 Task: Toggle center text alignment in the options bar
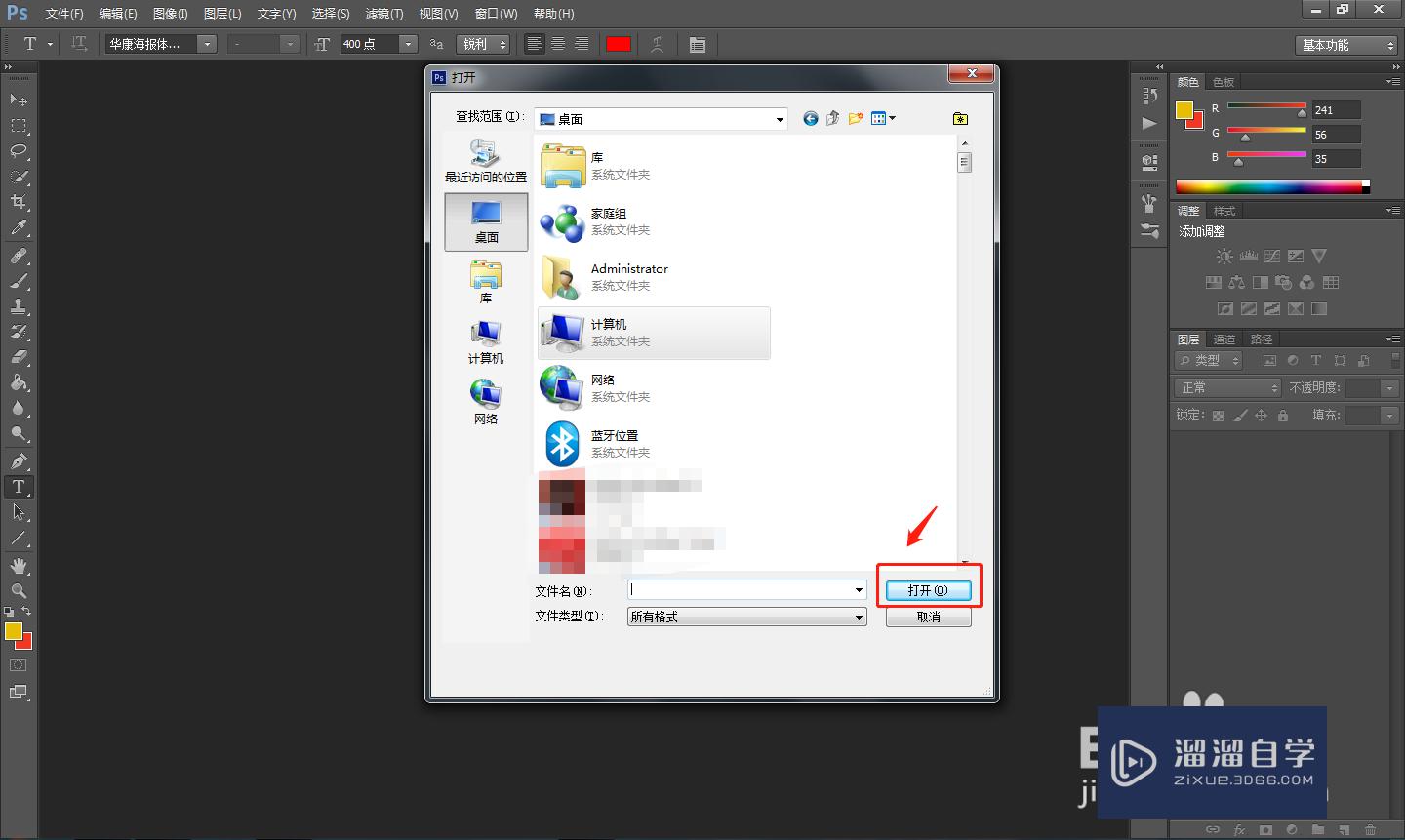coord(557,44)
